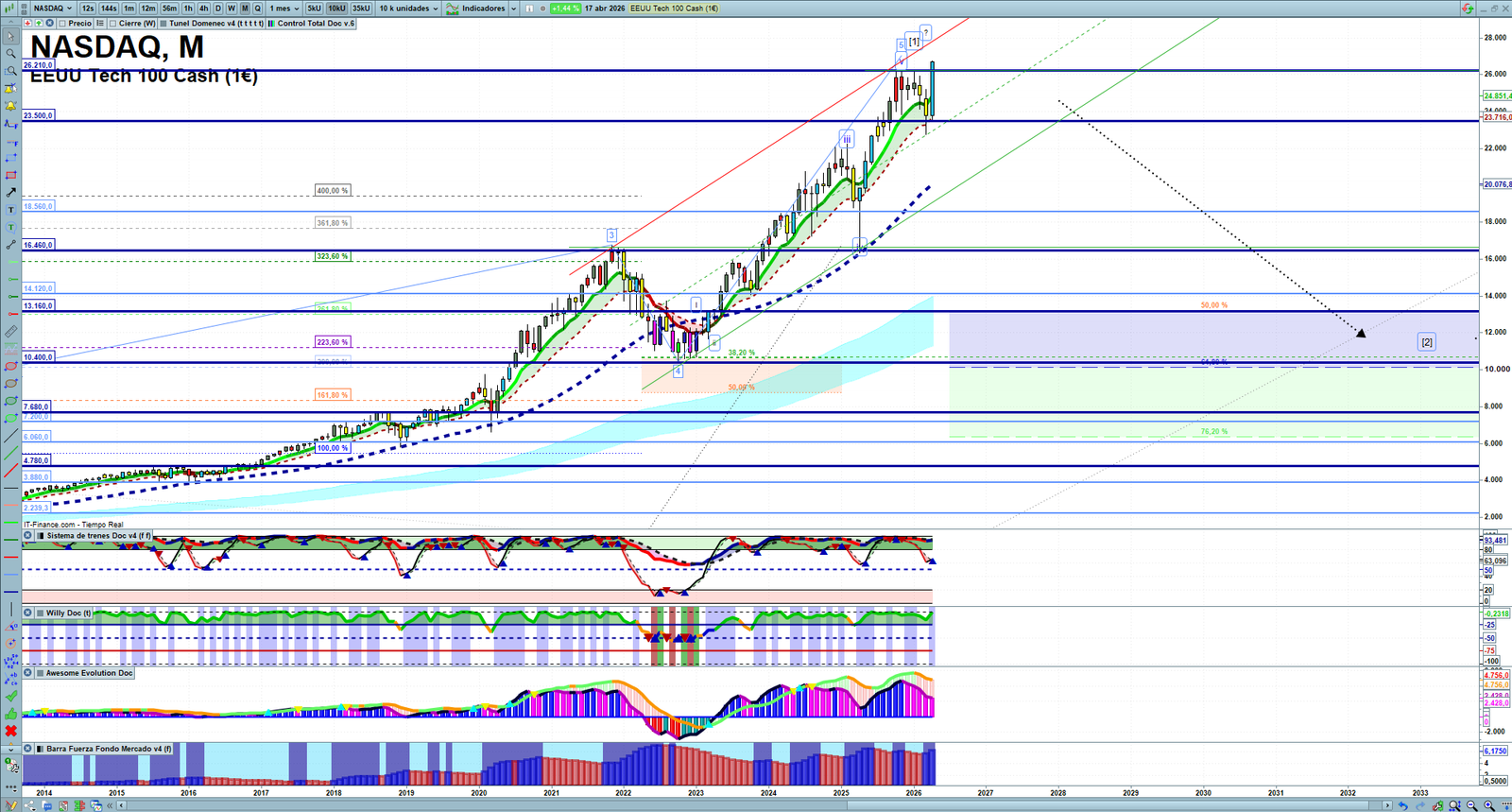Screen dimensions: 1512x812
Task: Click the red X delete icon
Action: [x=10, y=731]
